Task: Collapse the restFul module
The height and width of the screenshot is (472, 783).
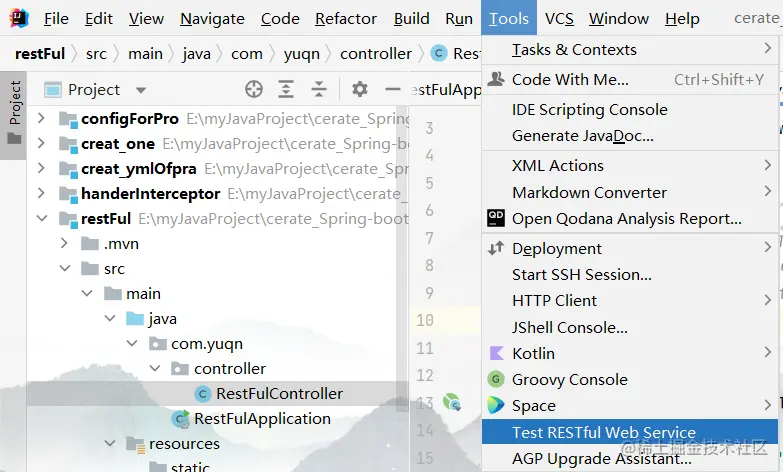Action: pyautogui.click(x=42, y=218)
